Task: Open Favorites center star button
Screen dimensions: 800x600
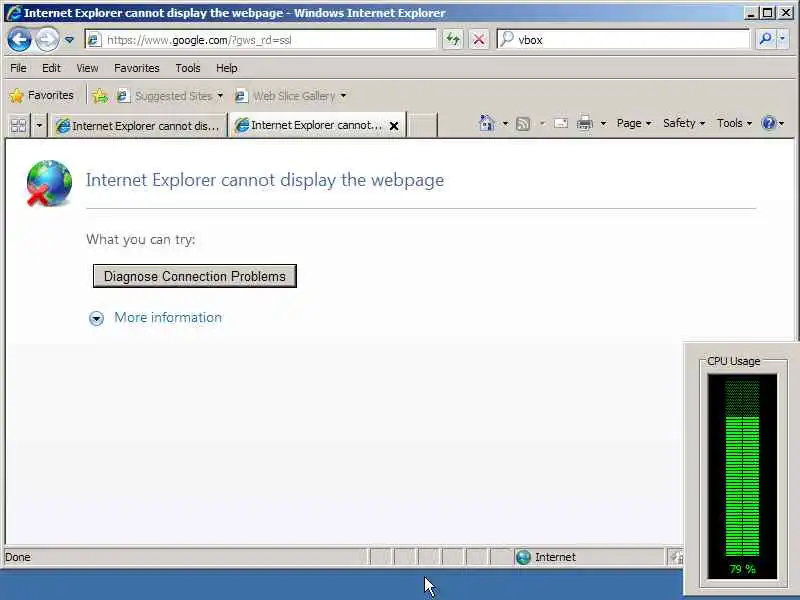Action: click(42, 95)
